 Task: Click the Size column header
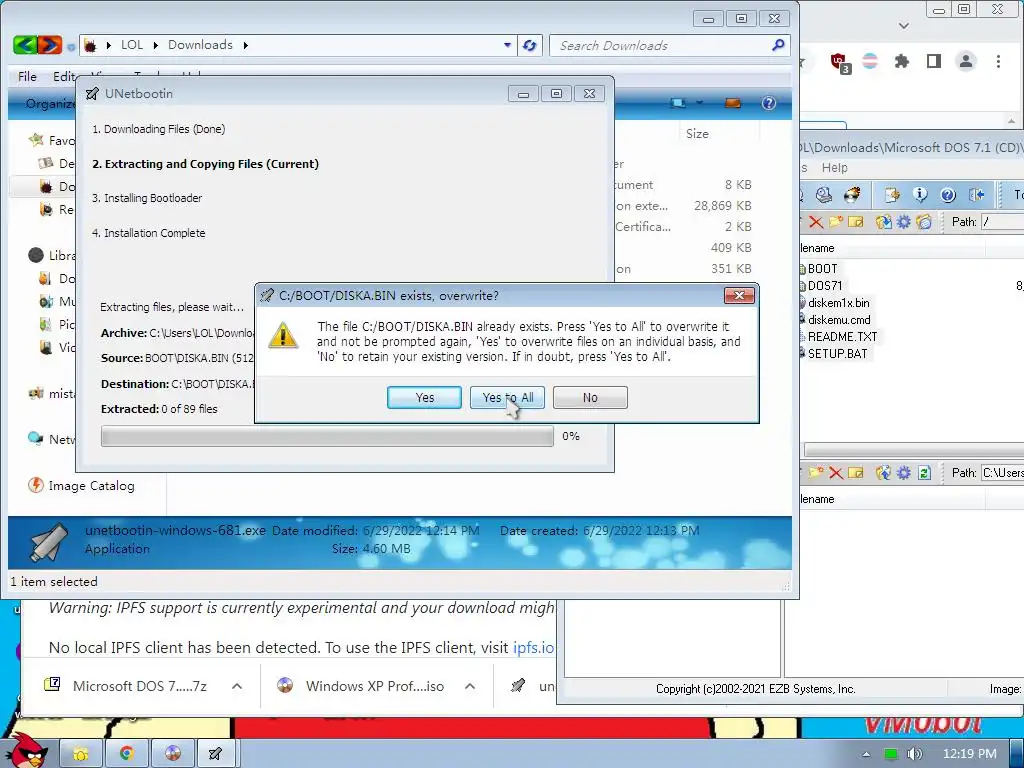coord(697,134)
